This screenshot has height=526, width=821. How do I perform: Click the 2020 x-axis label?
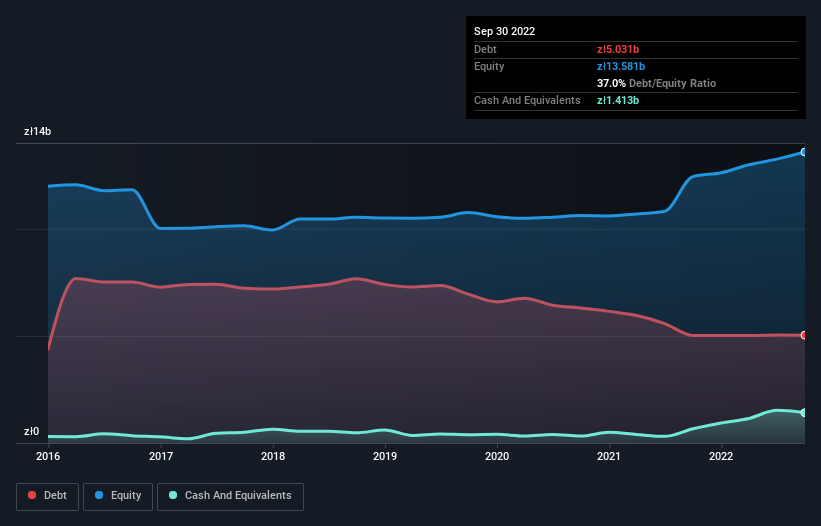497,456
